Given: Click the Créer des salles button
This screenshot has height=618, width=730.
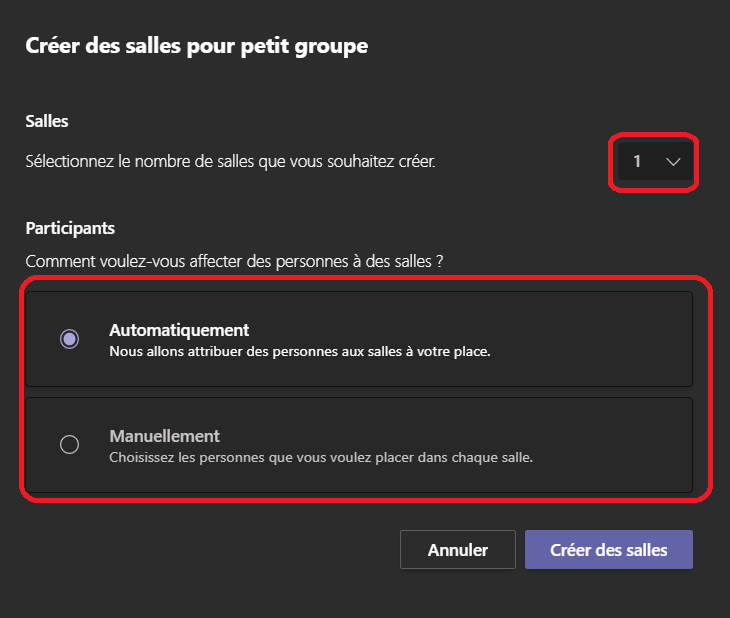Looking at the screenshot, I should tap(608, 550).
